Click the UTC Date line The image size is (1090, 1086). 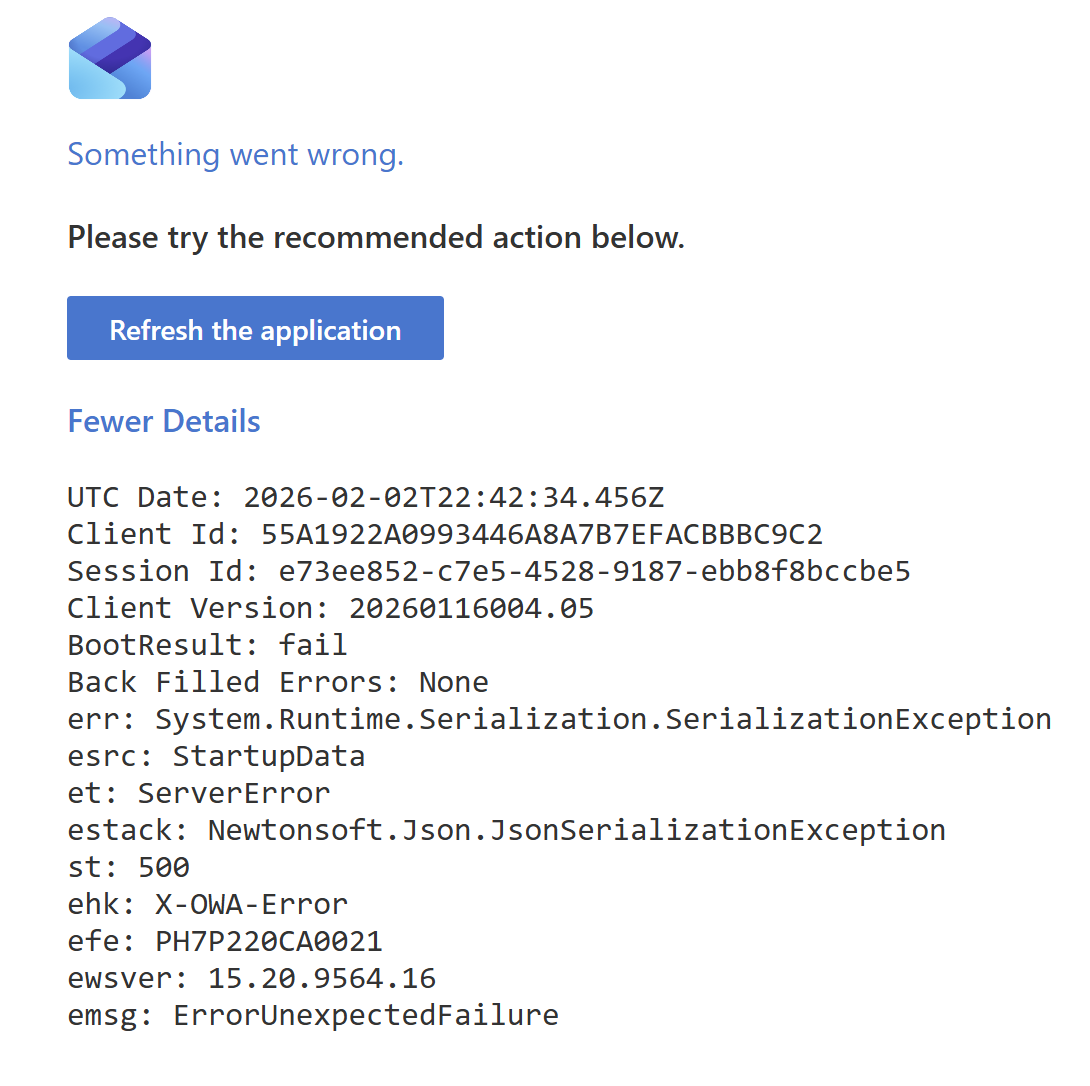point(366,498)
